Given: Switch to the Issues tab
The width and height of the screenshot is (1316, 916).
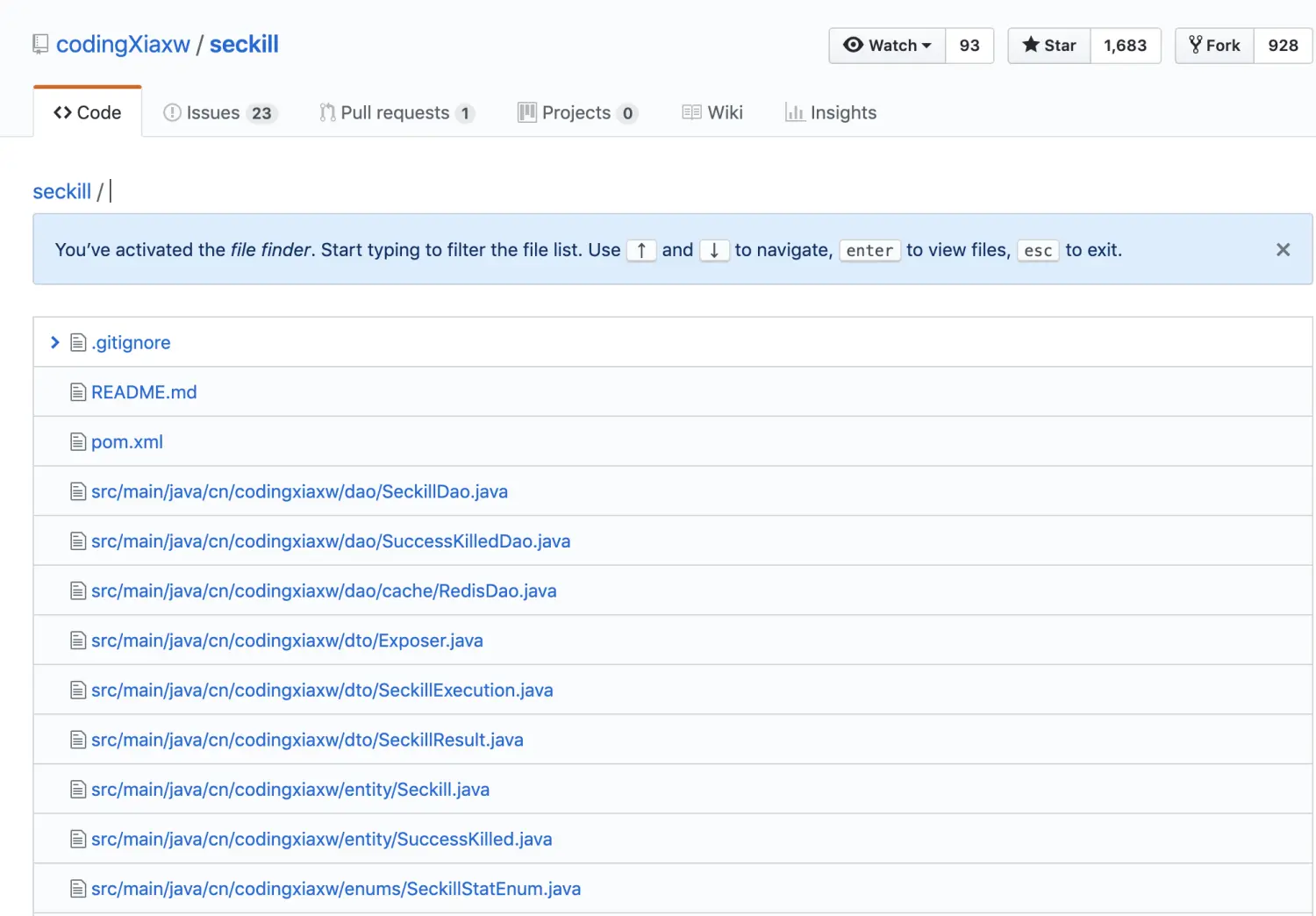Looking at the screenshot, I should (220, 113).
